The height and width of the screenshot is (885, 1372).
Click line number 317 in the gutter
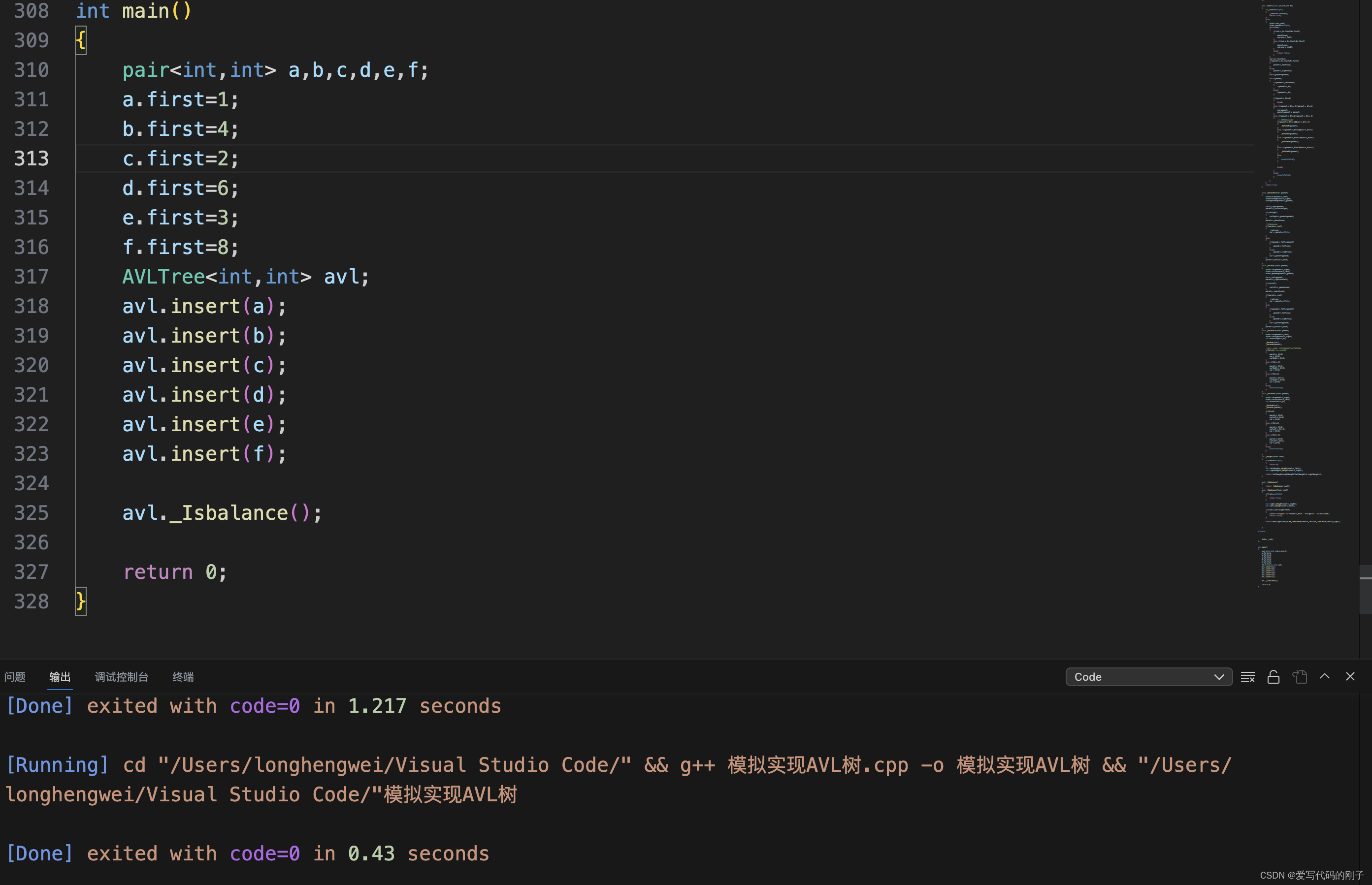(32, 277)
